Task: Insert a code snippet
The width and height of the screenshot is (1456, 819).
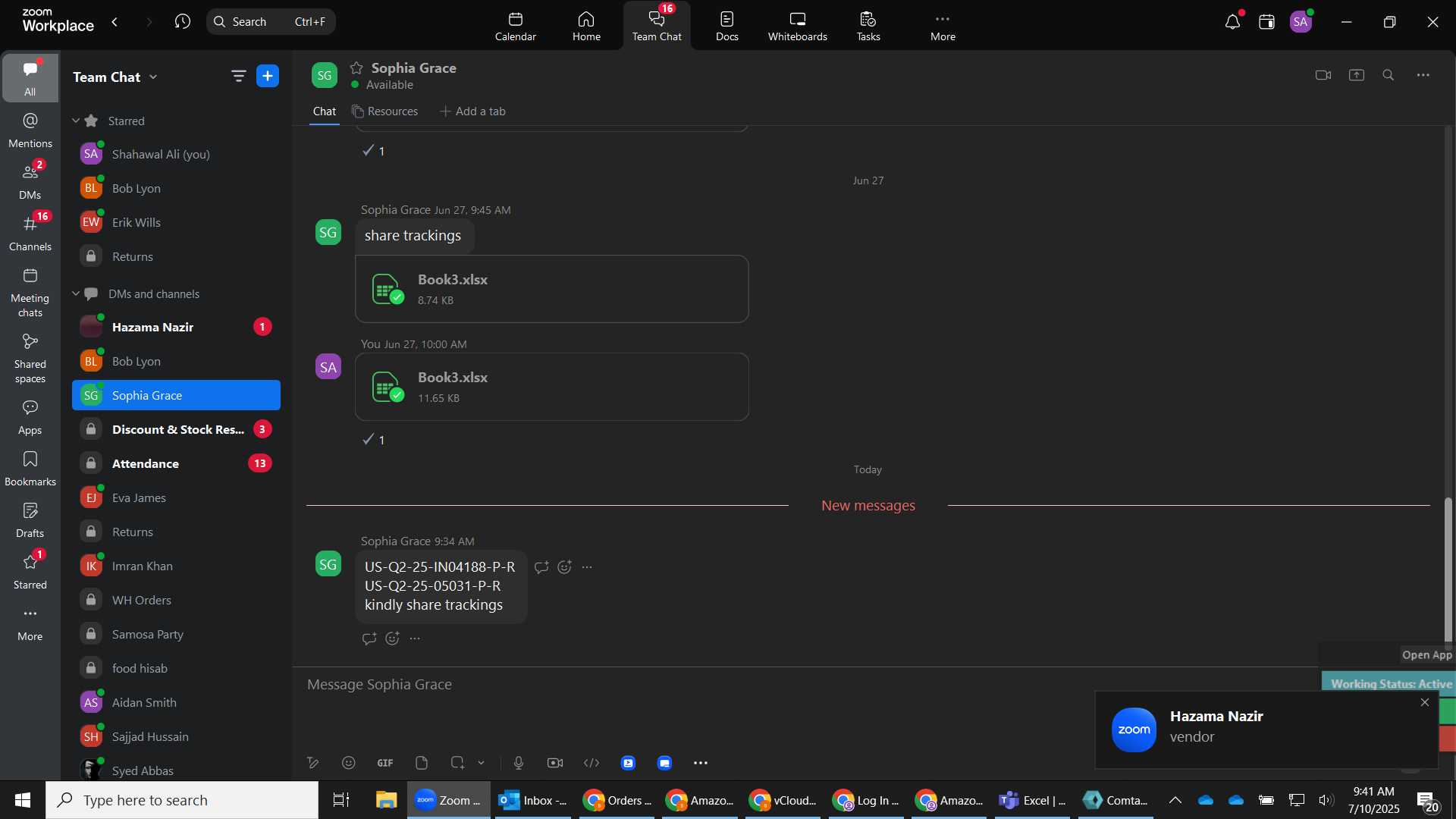Action: (x=591, y=763)
